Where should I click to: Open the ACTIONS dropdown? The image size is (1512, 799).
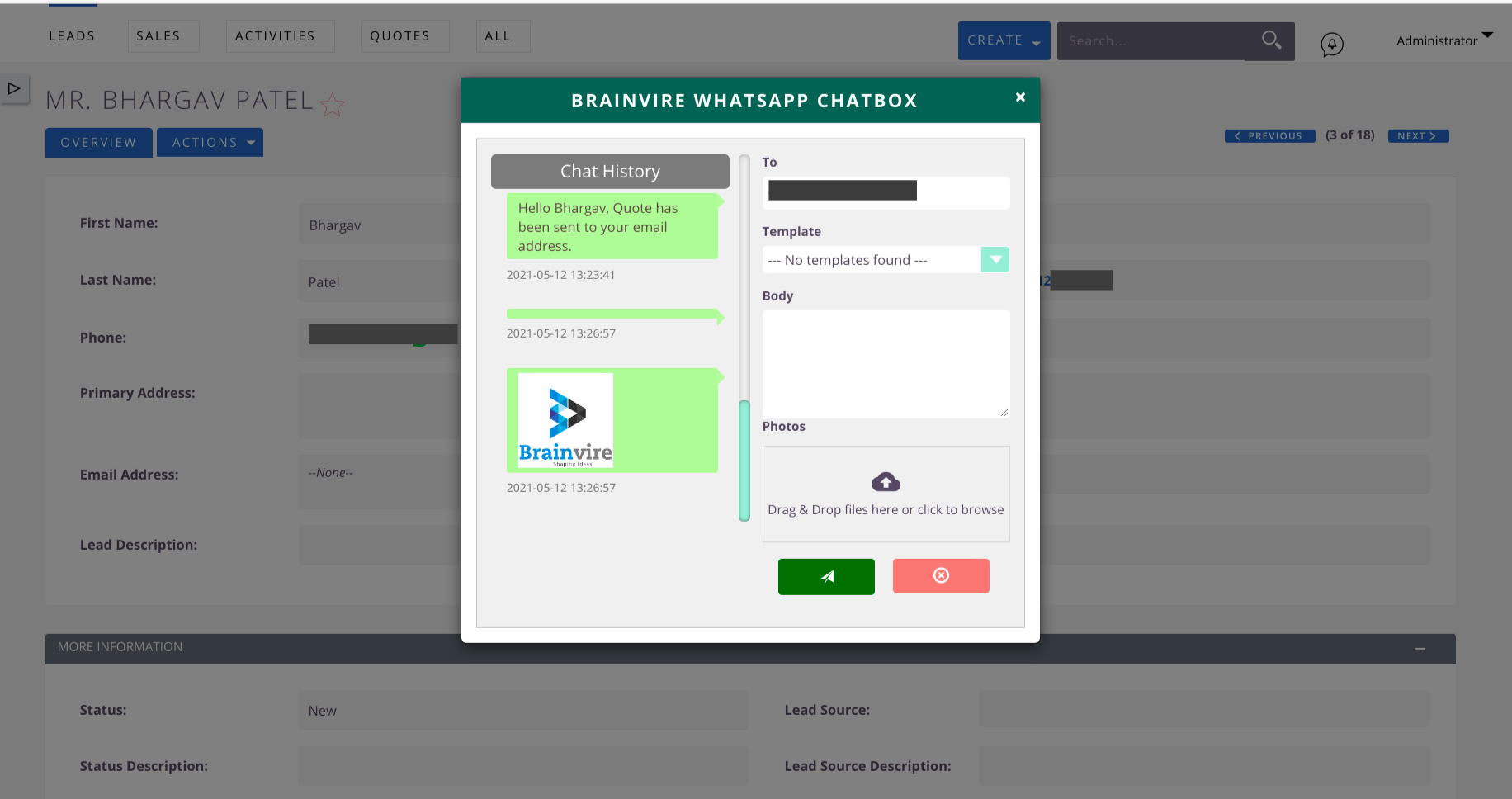pyautogui.click(x=210, y=143)
